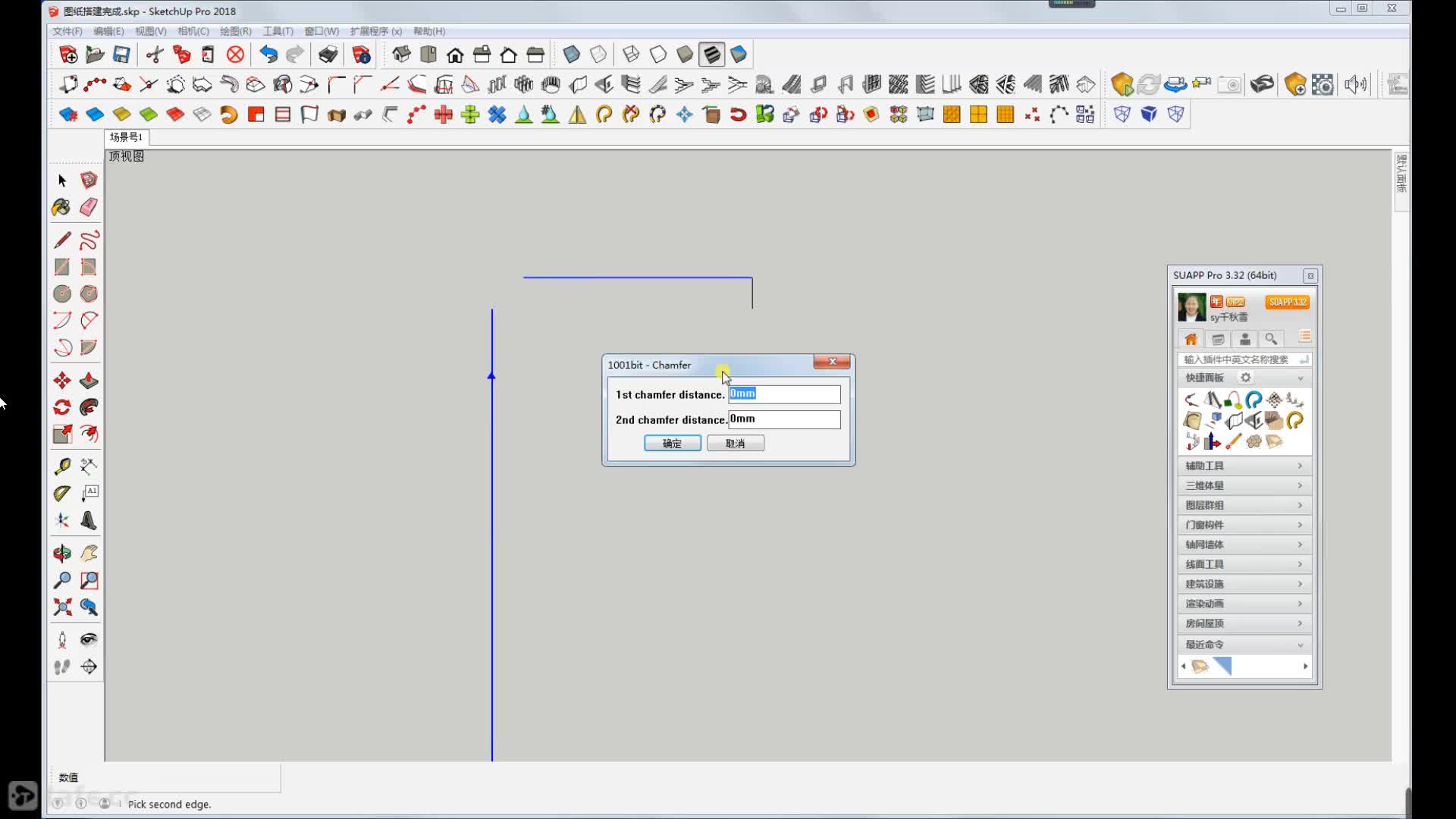Select the Tape Measure tool
This screenshot has width=1456, height=819.
click(62, 466)
